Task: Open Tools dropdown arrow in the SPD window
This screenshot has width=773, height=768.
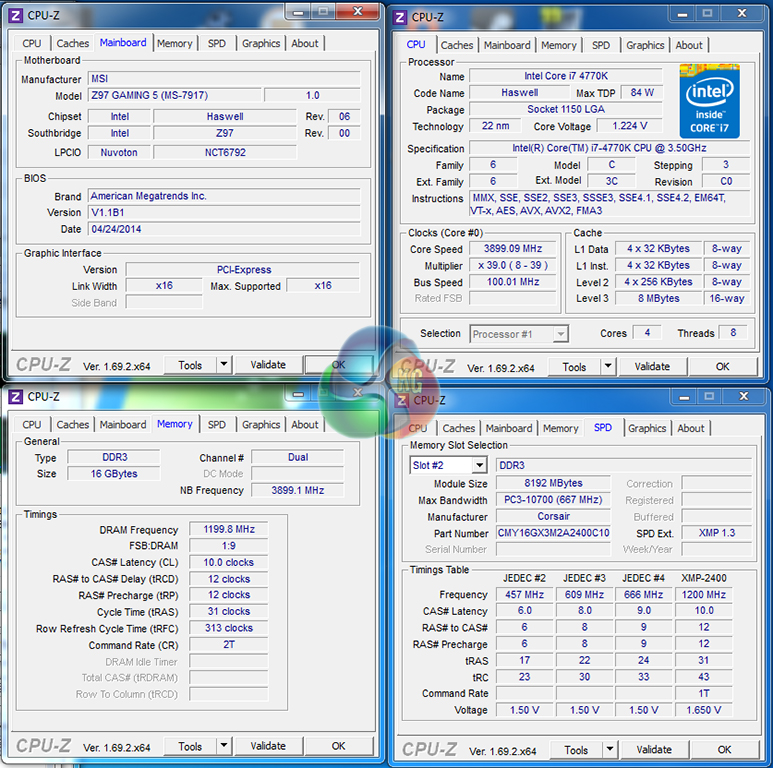Action: click(x=609, y=749)
